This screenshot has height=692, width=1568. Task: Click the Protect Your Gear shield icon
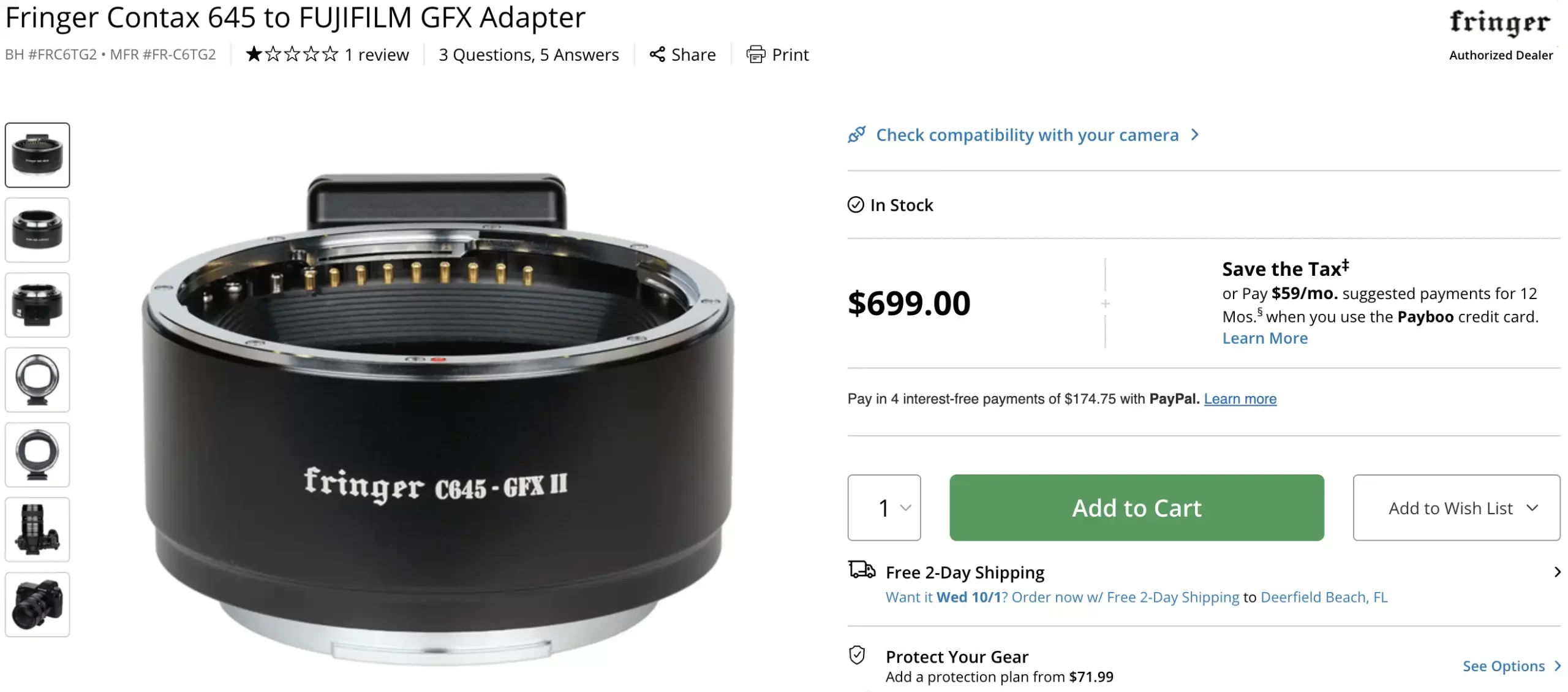[x=857, y=655]
